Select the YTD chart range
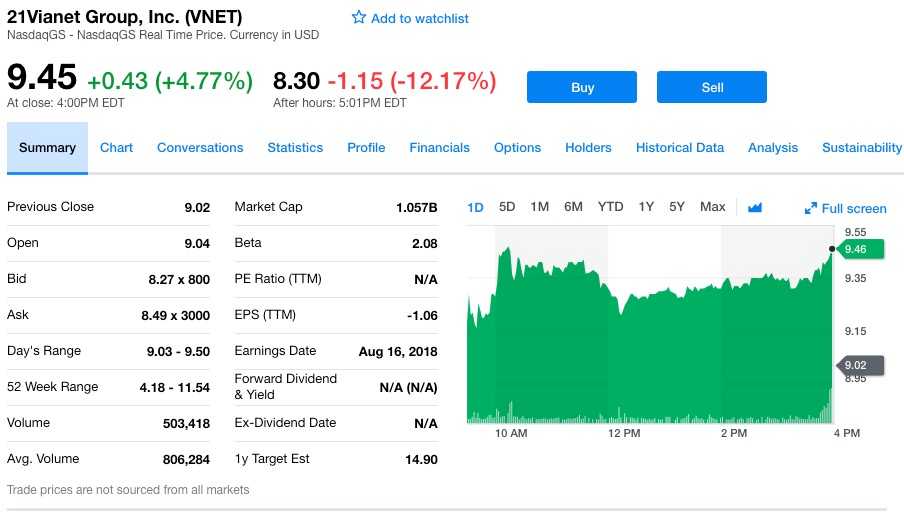 pyautogui.click(x=611, y=206)
